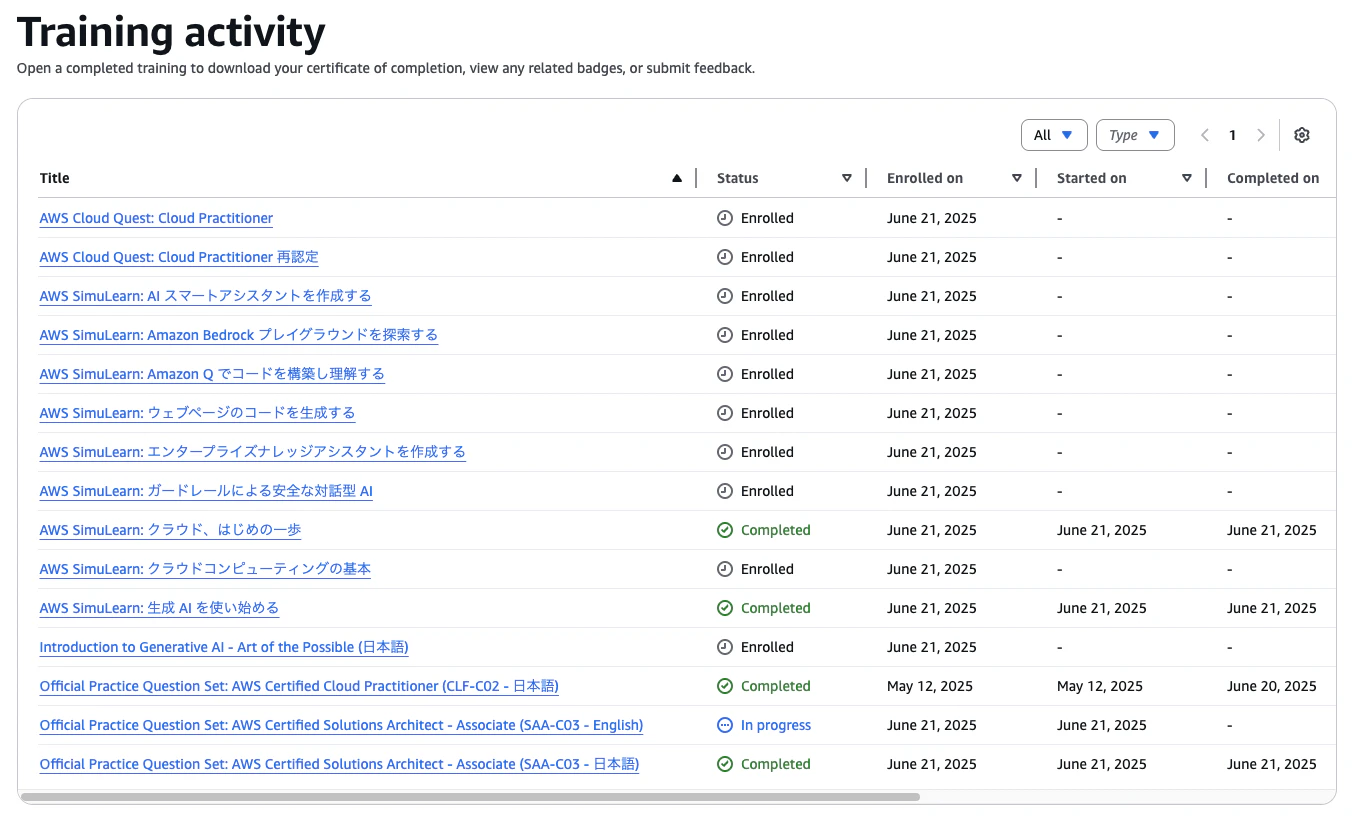Open the All status filter dropdown
Screen dimensions: 1362x817
coord(1054,135)
